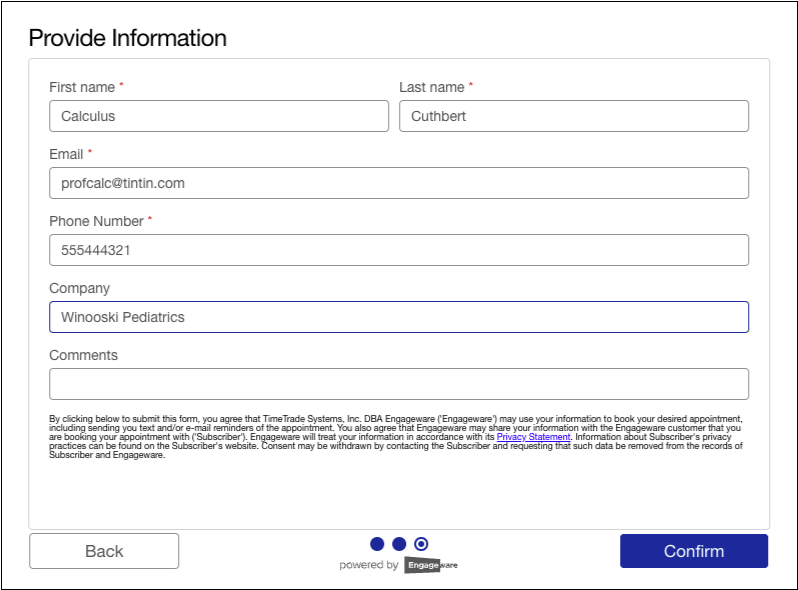The height and width of the screenshot is (590, 798).
Task: Click the Phone Number label
Action: (x=96, y=221)
